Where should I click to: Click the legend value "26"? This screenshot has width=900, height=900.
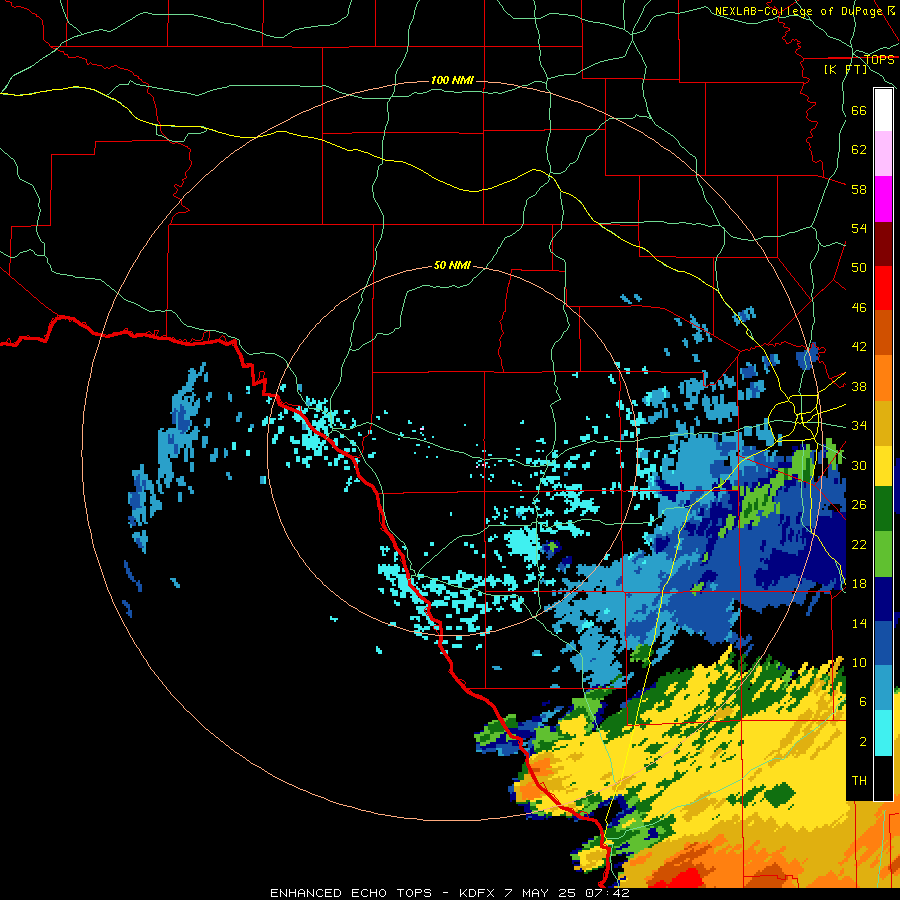coord(859,505)
